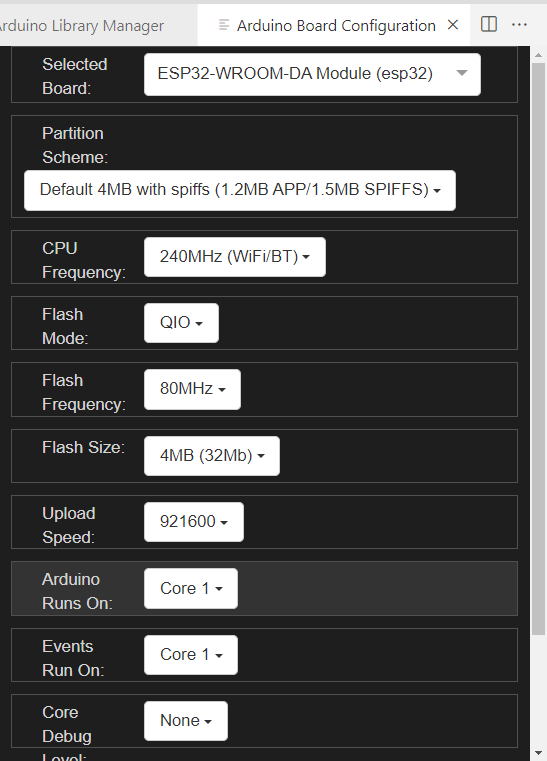Viewport: 547px width, 761px height.
Task: Click the Selected Board dropdown arrow icon
Action: [x=462, y=73]
